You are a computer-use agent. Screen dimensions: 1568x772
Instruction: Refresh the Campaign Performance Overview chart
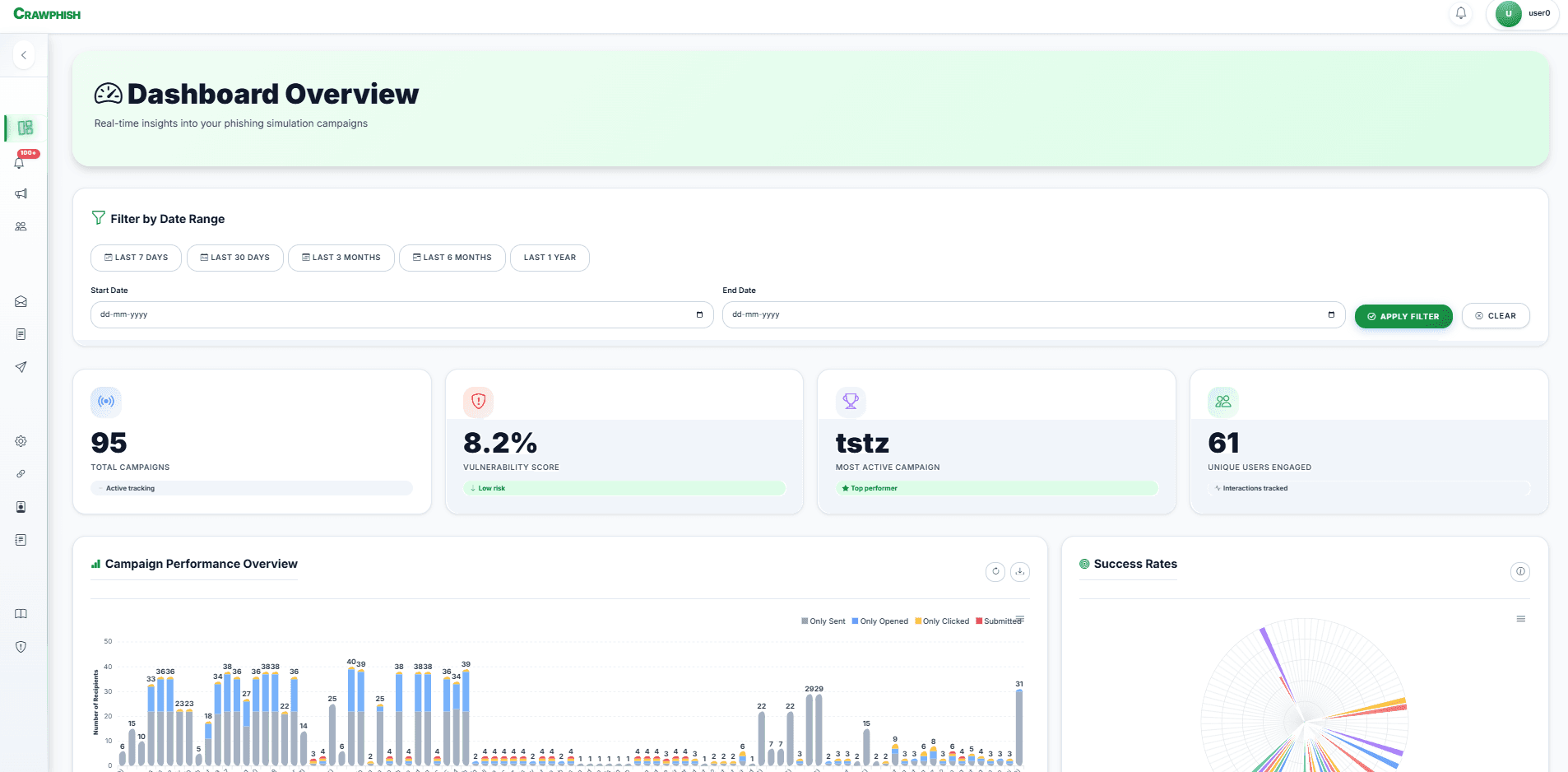pyautogui.click(x=995, y=571)
